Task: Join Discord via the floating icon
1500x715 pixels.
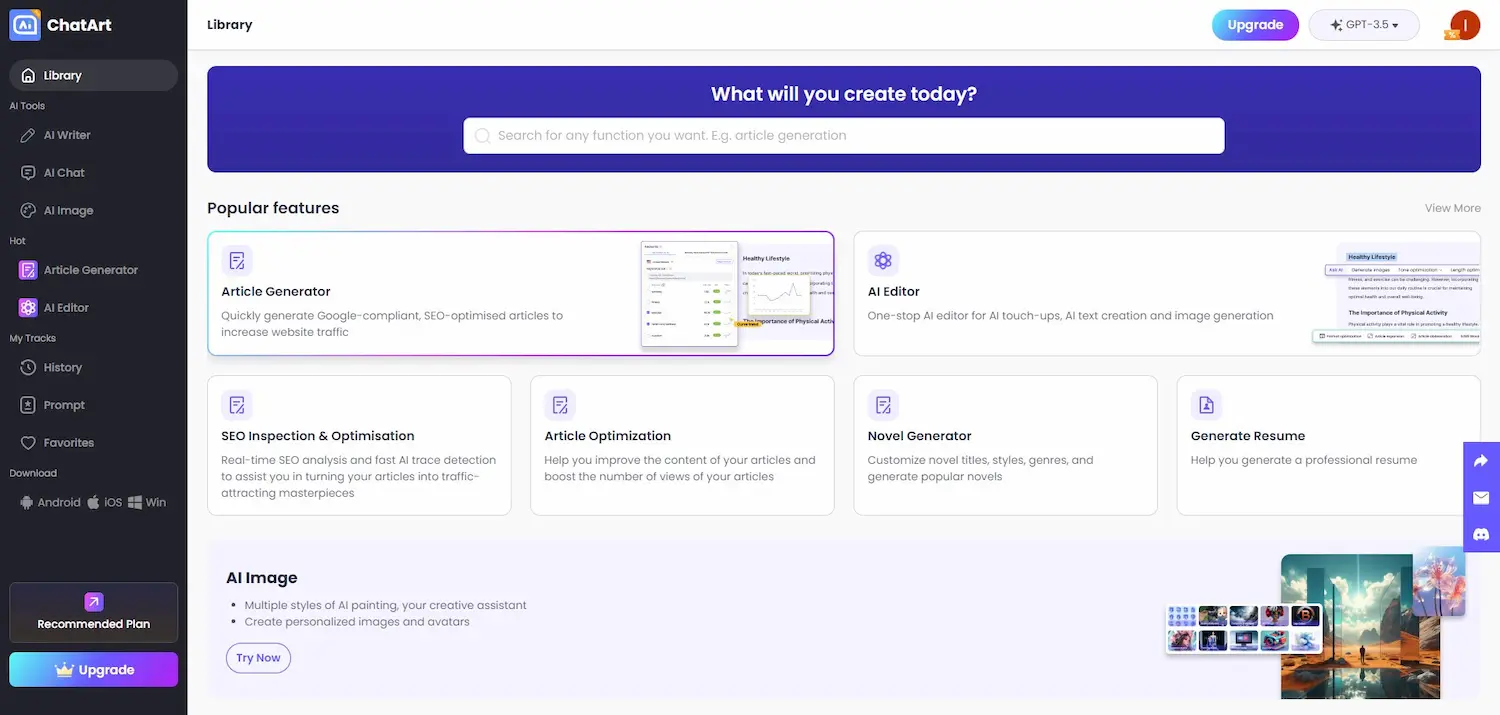Action: tap(1481, 535)
